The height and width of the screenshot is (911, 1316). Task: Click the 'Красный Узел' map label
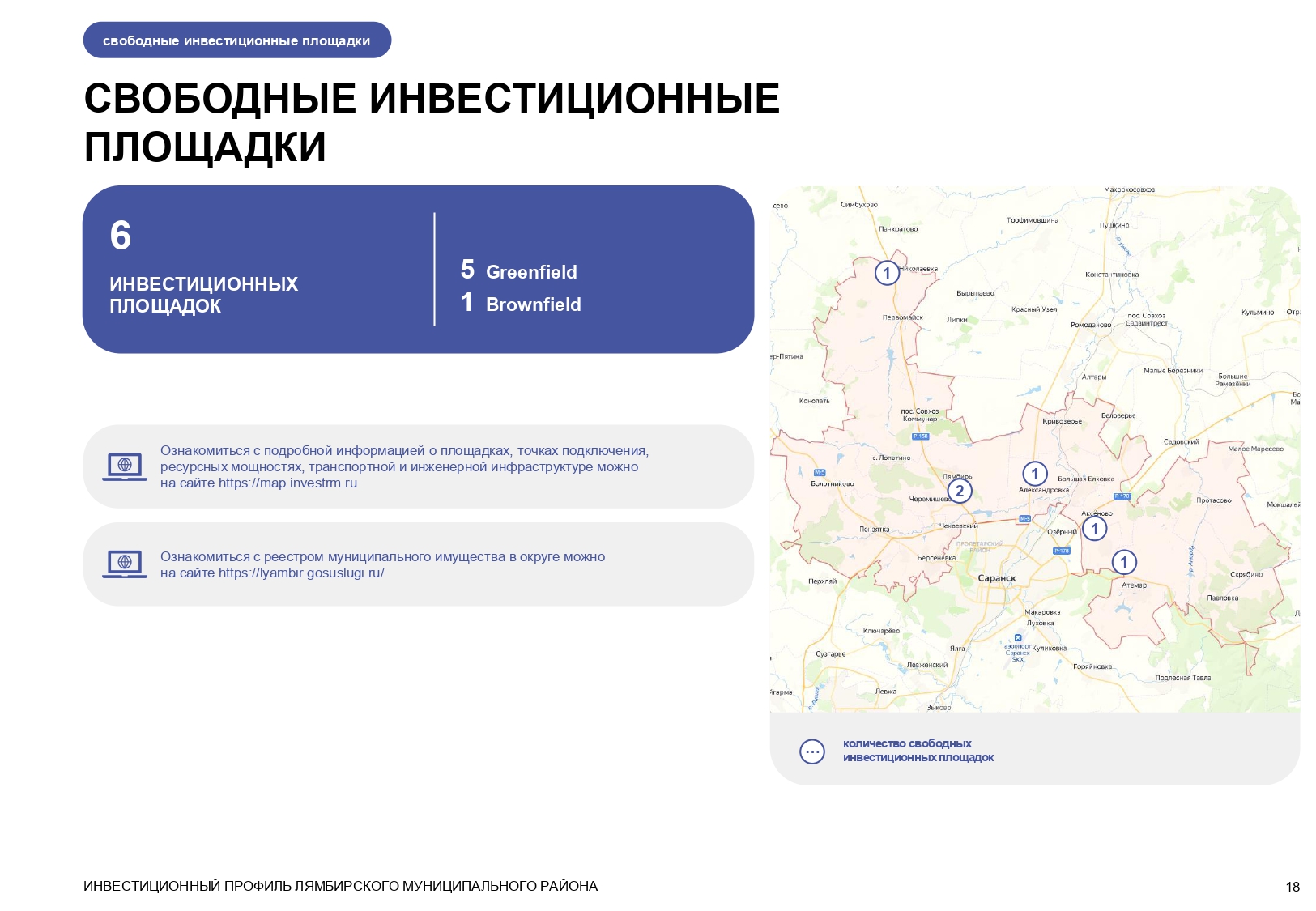click(1034, 309)
